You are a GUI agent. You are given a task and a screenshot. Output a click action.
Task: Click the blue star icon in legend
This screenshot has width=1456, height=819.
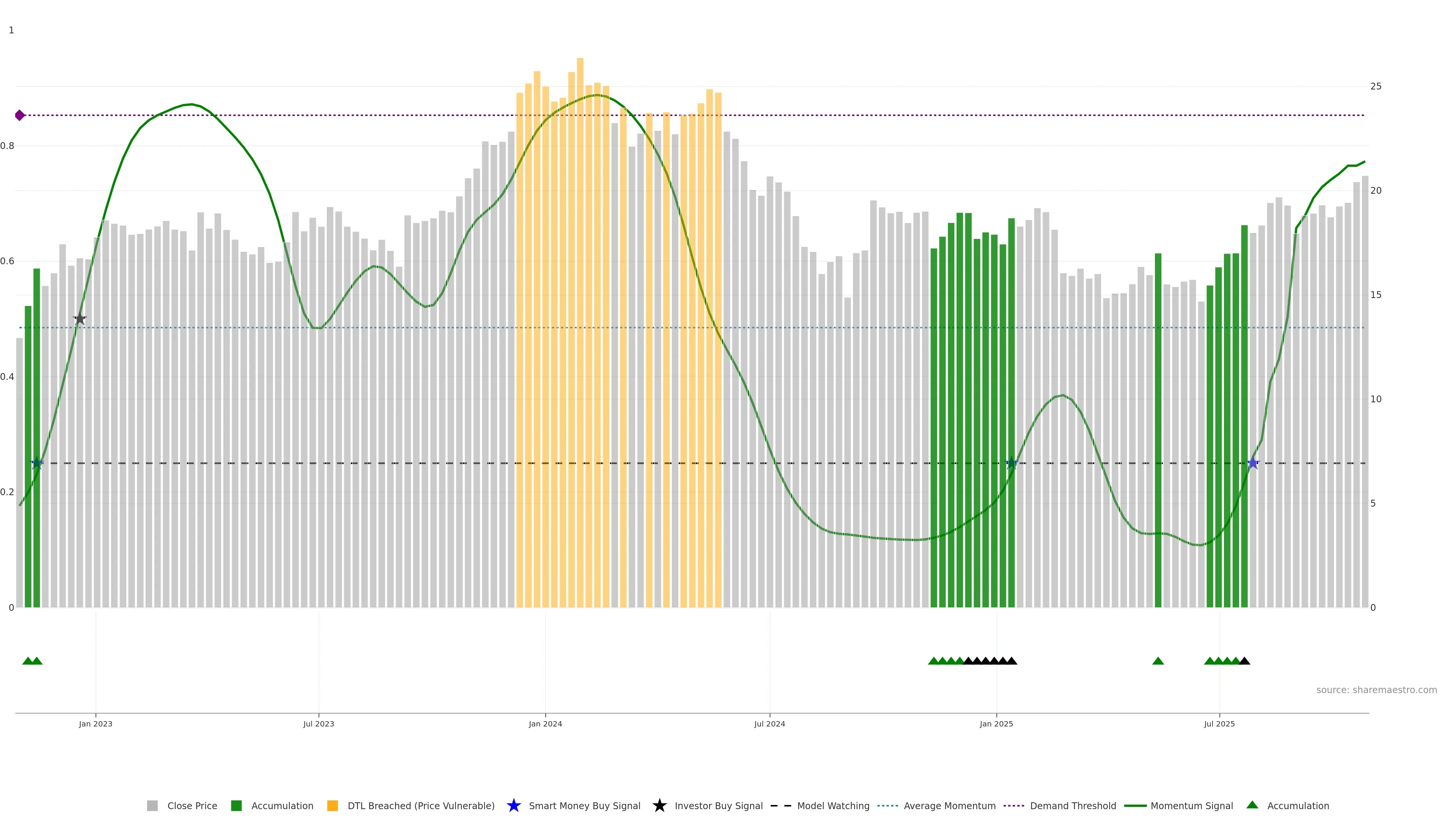coord(513,805)
